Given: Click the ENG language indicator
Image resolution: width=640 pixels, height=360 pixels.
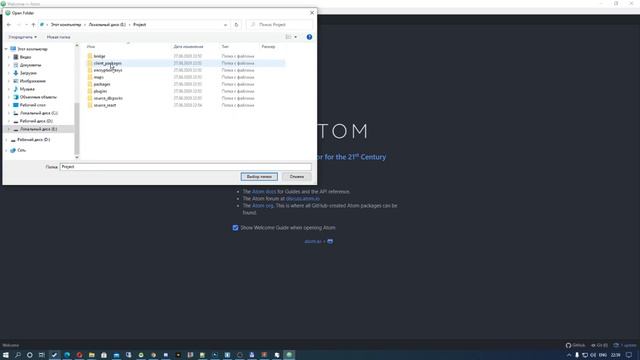Looking at the screenshot, I should (x=602, y=355).
